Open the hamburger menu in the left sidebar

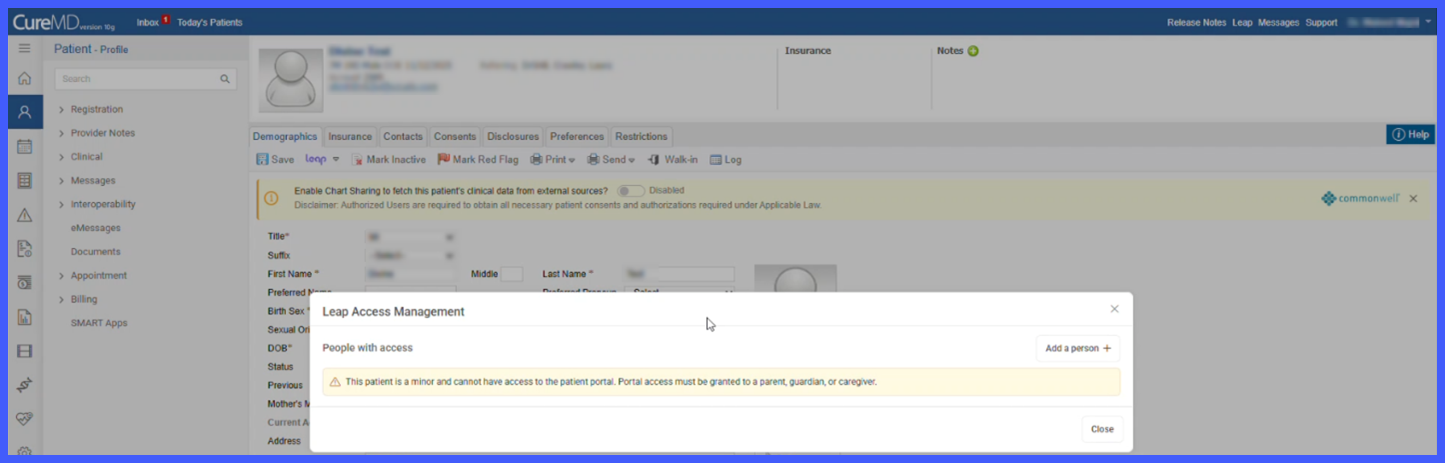coord(24,48)
